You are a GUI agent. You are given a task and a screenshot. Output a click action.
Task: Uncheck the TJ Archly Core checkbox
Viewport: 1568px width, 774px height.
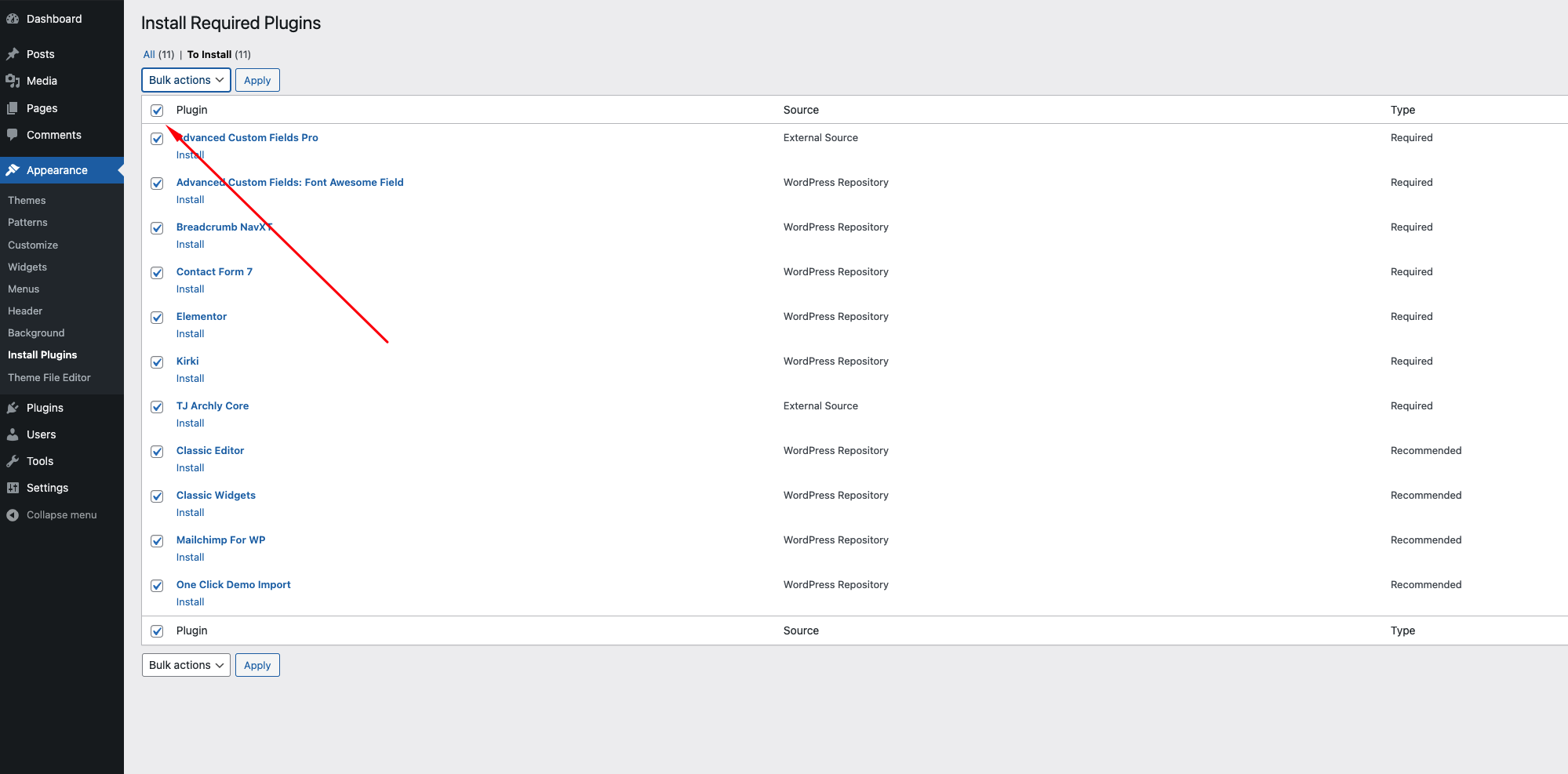point(157,407)
